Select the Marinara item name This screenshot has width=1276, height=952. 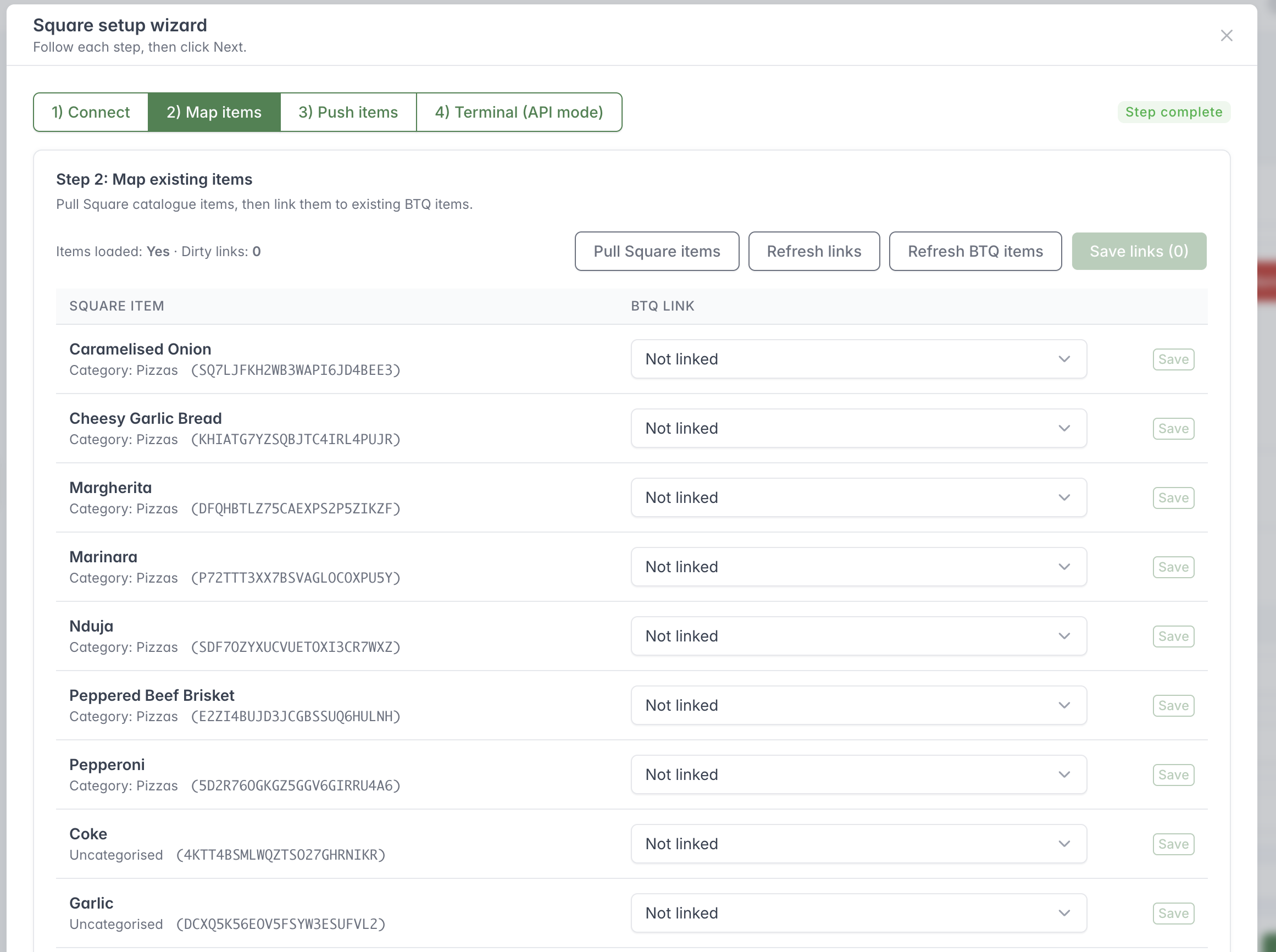tap(103, 557)
